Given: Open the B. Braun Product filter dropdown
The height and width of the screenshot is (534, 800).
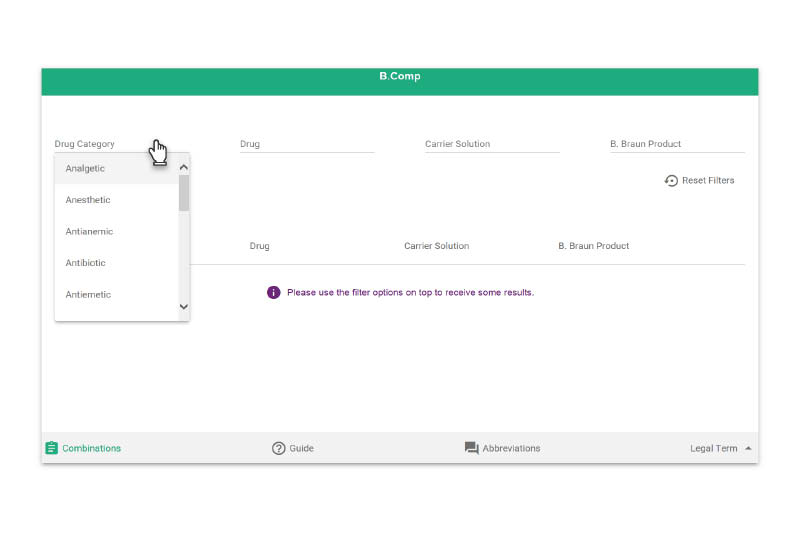Looking at the screenshot, I should click(x=677, y=144).
